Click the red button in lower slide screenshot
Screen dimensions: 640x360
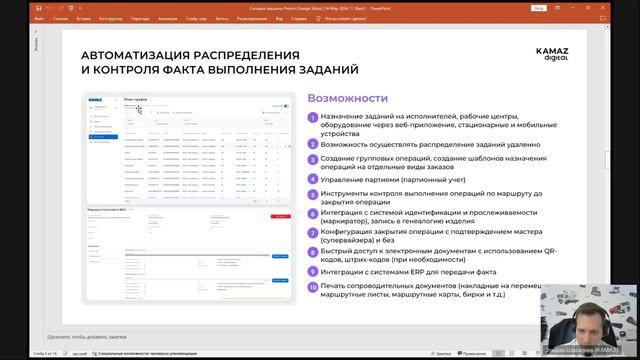(x=280, y=216)
